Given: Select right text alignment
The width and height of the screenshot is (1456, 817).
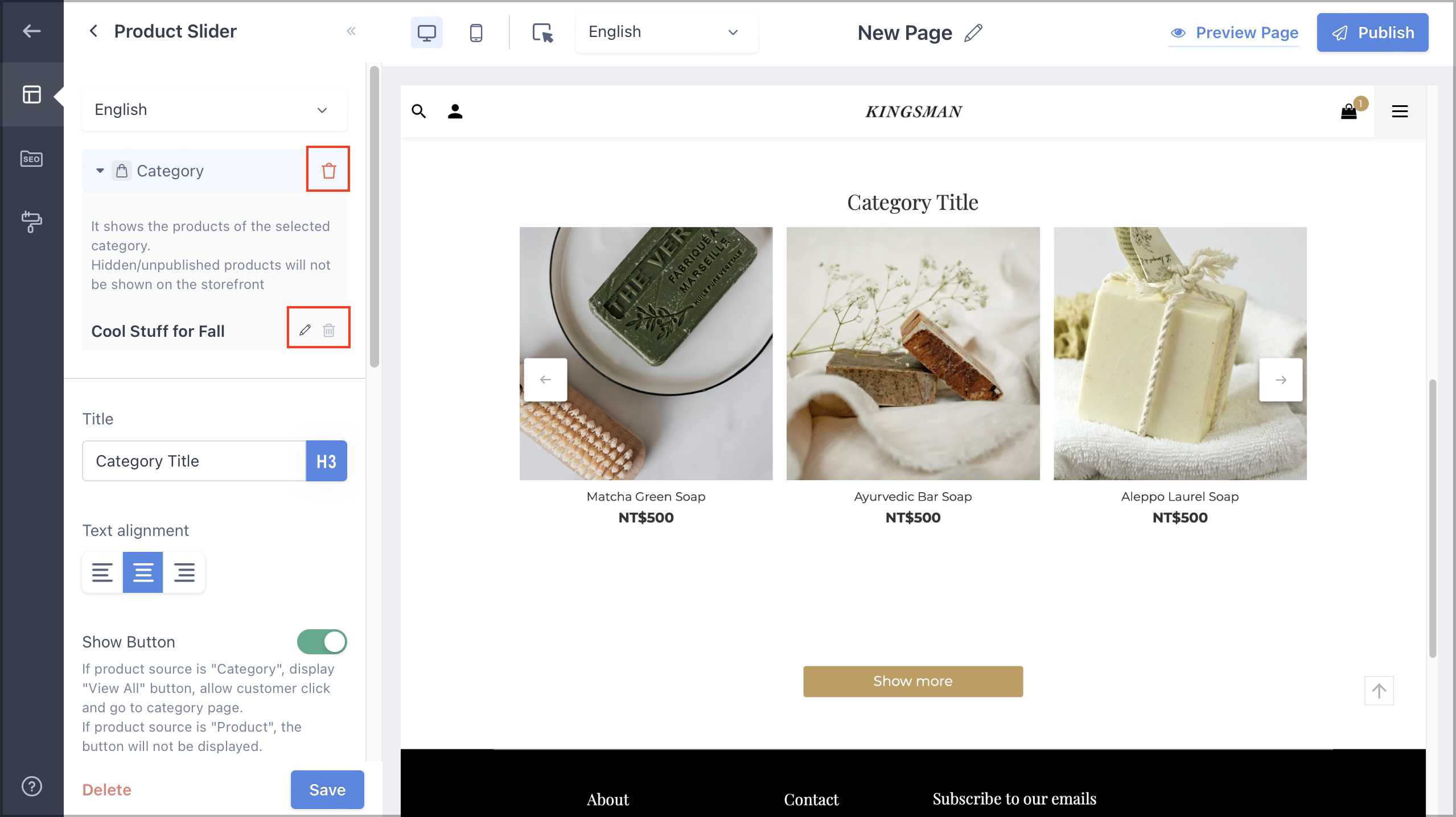Looking at the screenshot, I should point(184,572).
